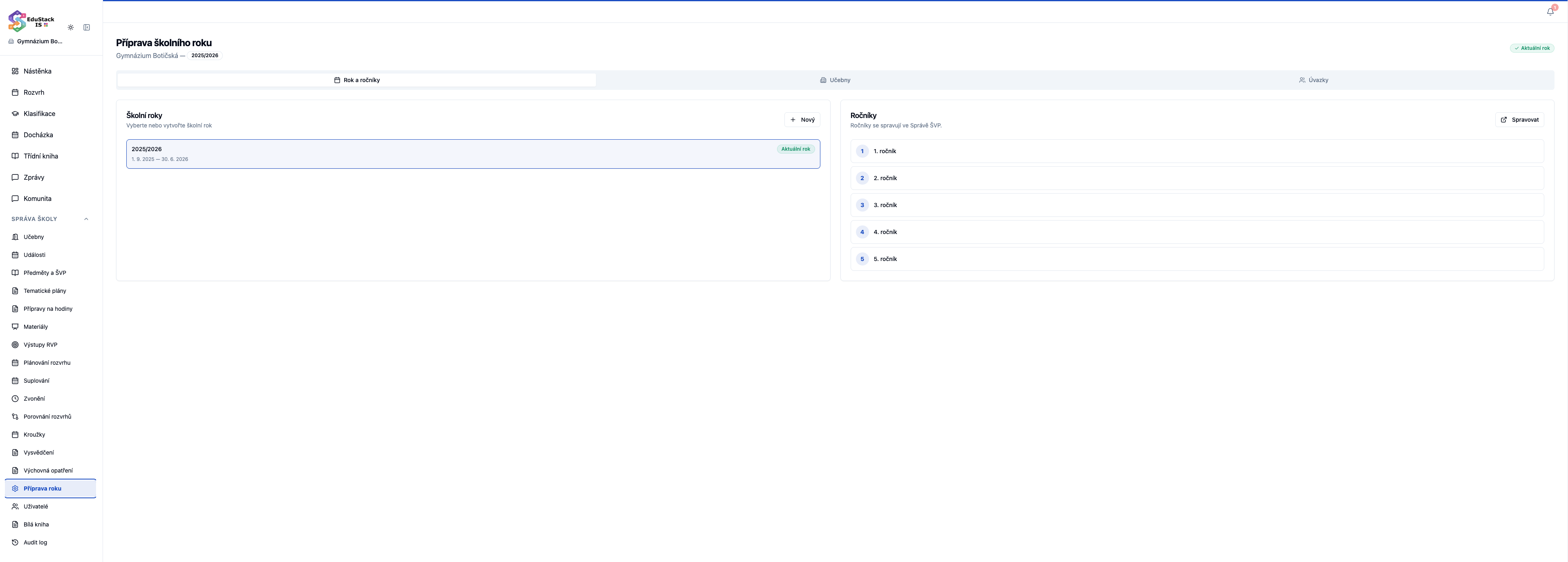Open Nástěnka dashboard icon

(15, 71)
